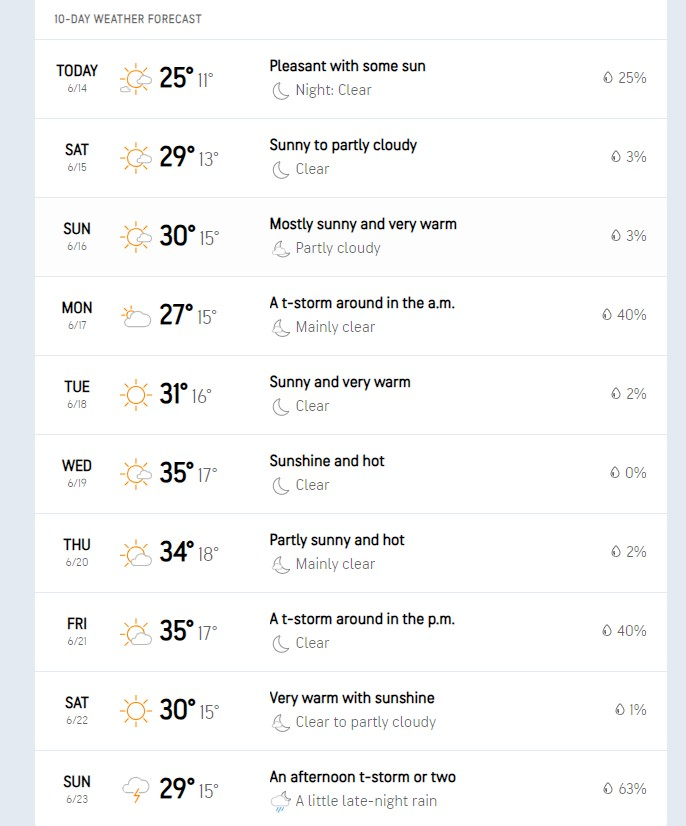Image resolution: width=686 pixels, height=826 pixels.
Task: Click the sun-and-cloud icon for Thursday 6/20
Action: 135,552
